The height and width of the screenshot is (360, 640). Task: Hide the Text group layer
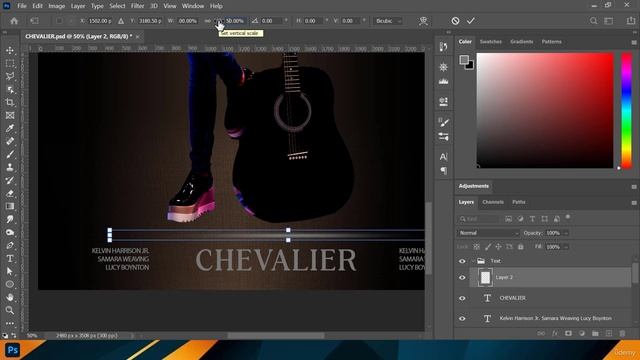tap(462, 261)
